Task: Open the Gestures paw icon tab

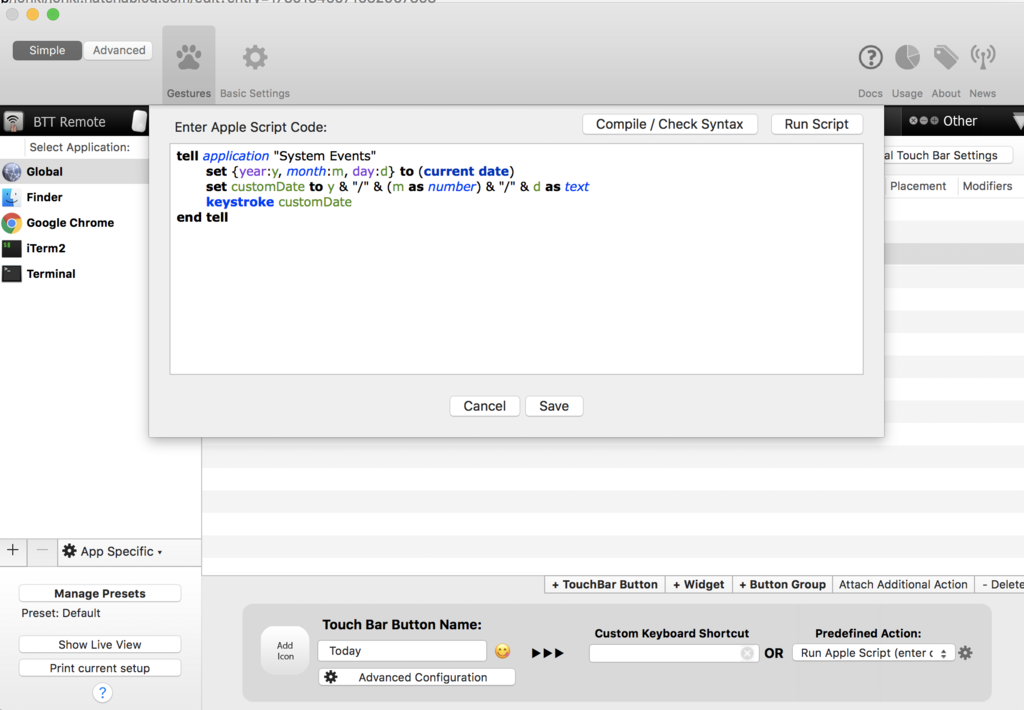Action: [x=189, y=64]
